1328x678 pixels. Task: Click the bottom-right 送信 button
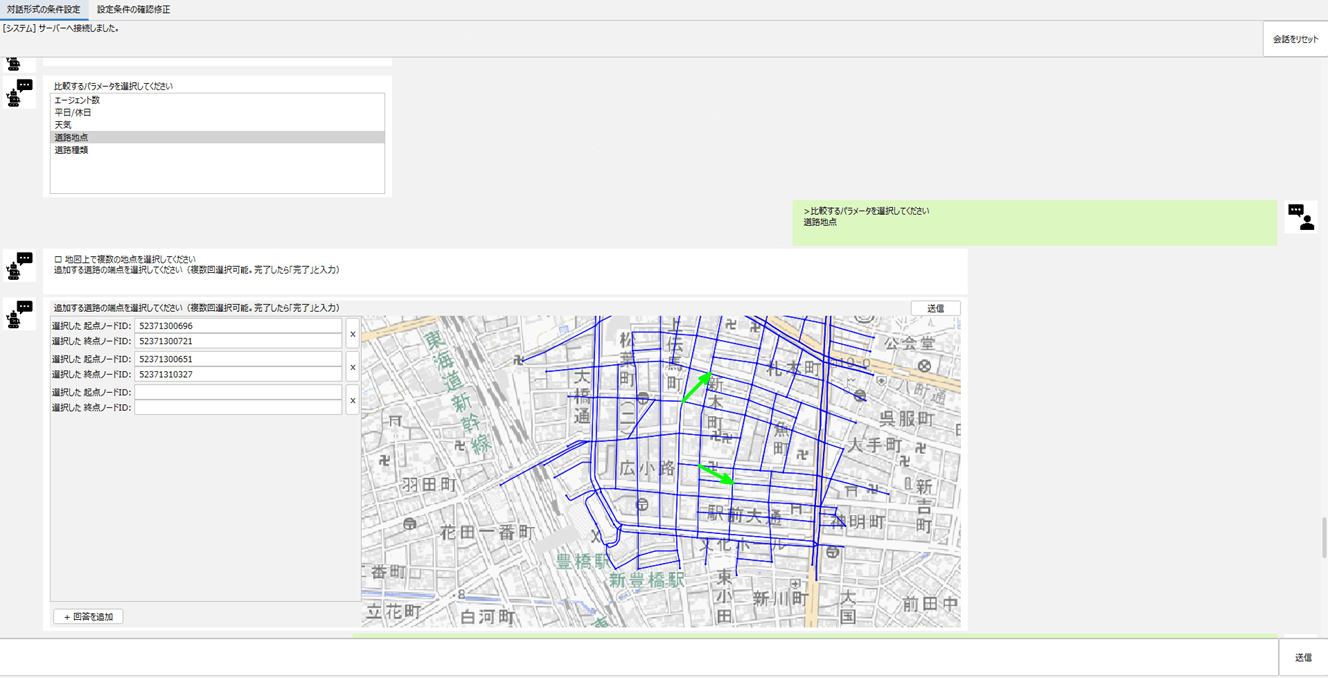1302,657
